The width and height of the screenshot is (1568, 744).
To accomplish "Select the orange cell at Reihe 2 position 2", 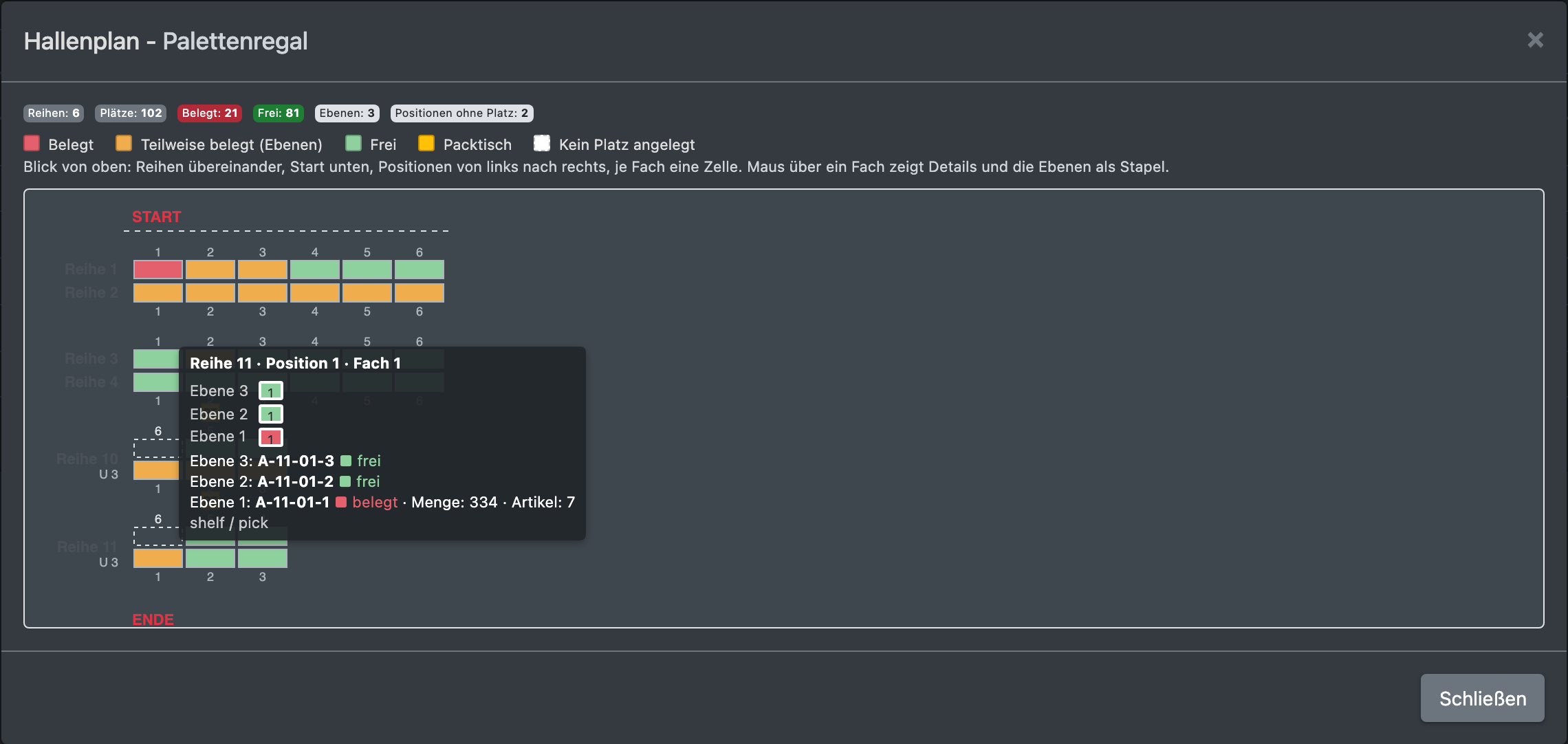I will coord(210,293).
